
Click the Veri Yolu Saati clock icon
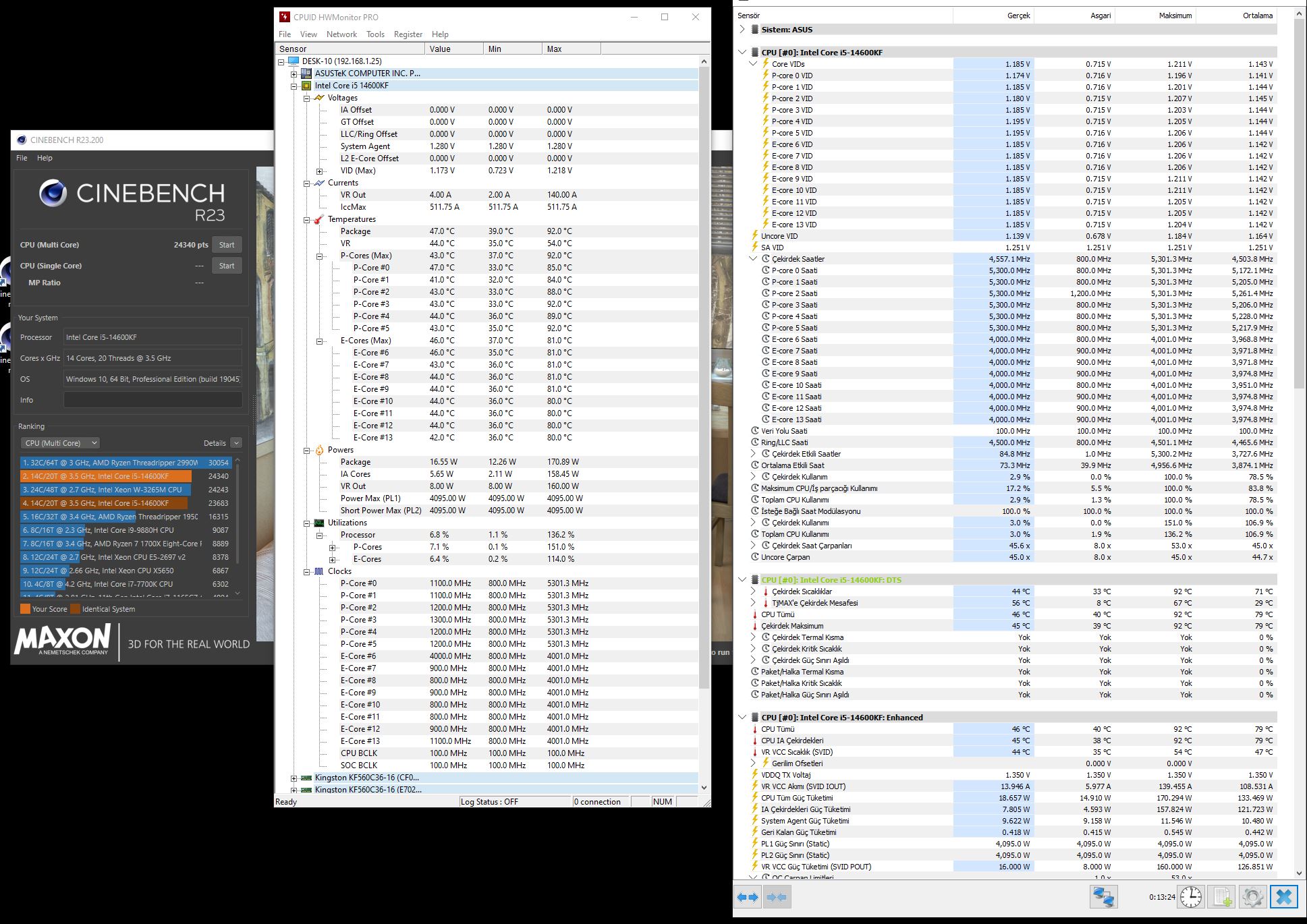click(755, 431)
